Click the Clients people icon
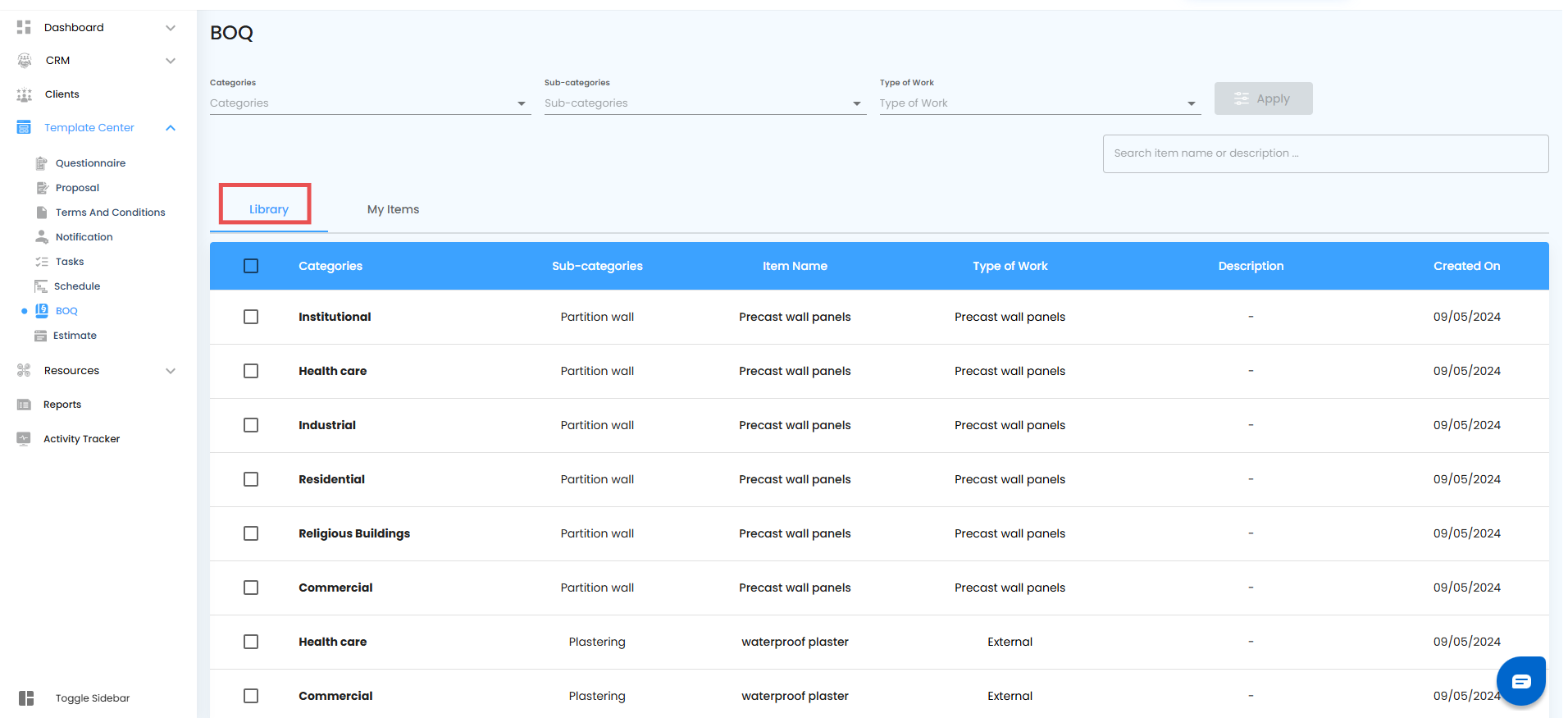 [x=25, y=94]
